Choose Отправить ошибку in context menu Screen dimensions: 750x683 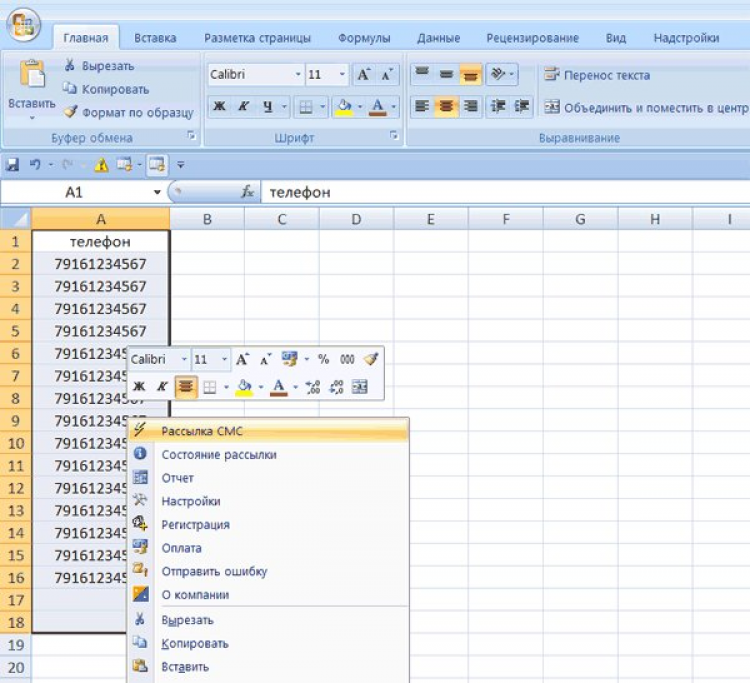point(269,572)
